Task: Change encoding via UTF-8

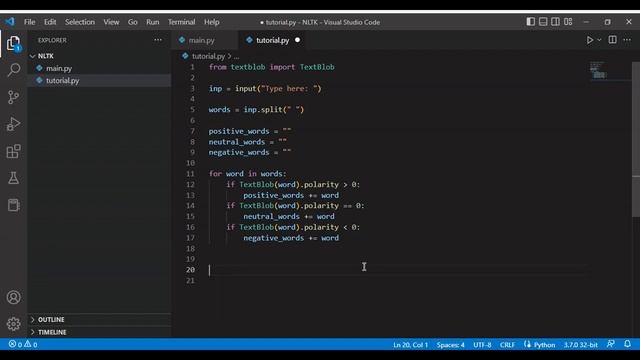Action: (482, 345)
